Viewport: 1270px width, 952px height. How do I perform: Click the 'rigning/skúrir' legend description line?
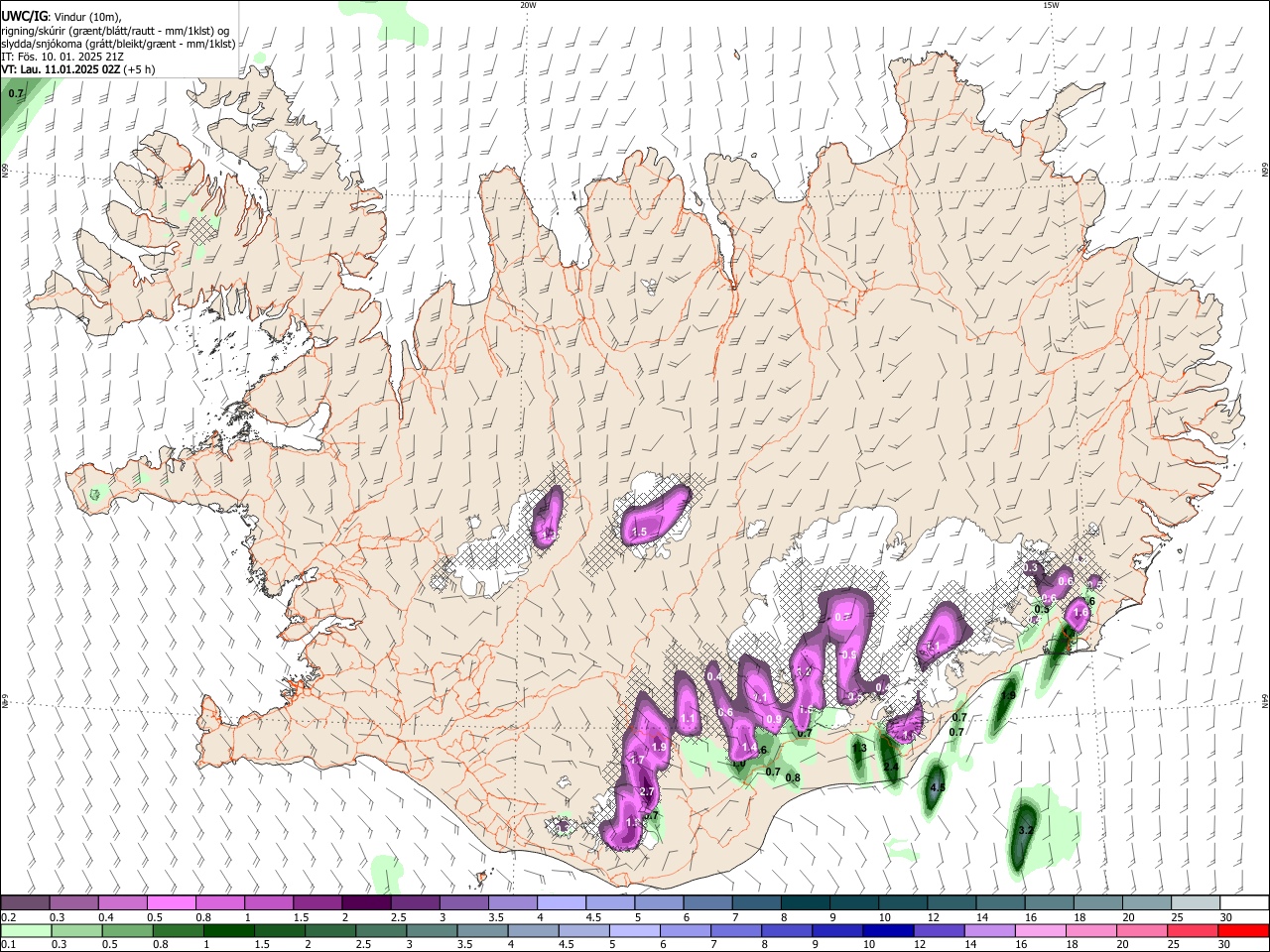[x=115, y=30]
